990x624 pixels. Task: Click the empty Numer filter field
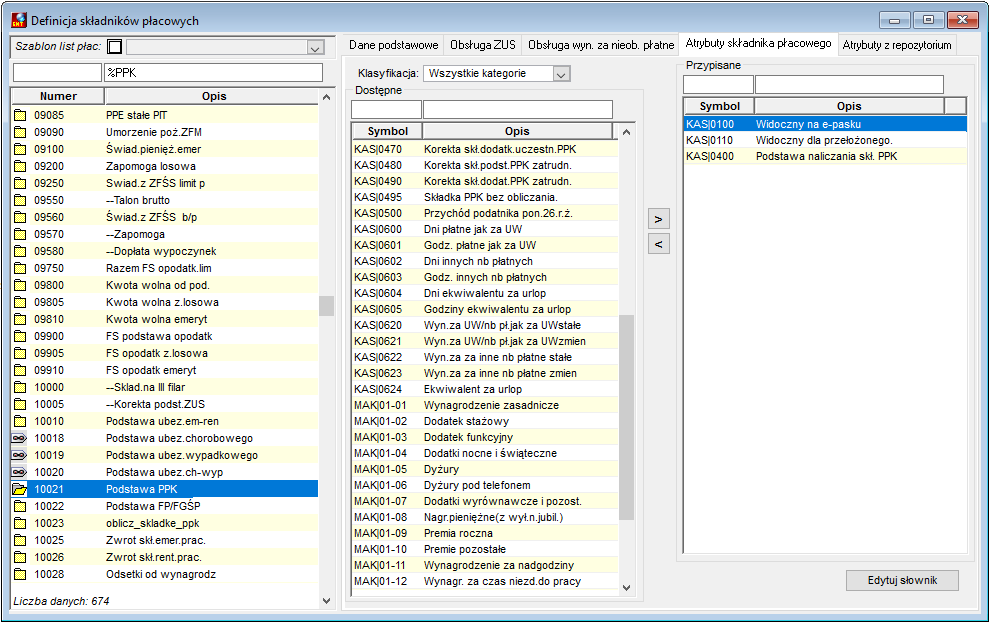[57, 73]
